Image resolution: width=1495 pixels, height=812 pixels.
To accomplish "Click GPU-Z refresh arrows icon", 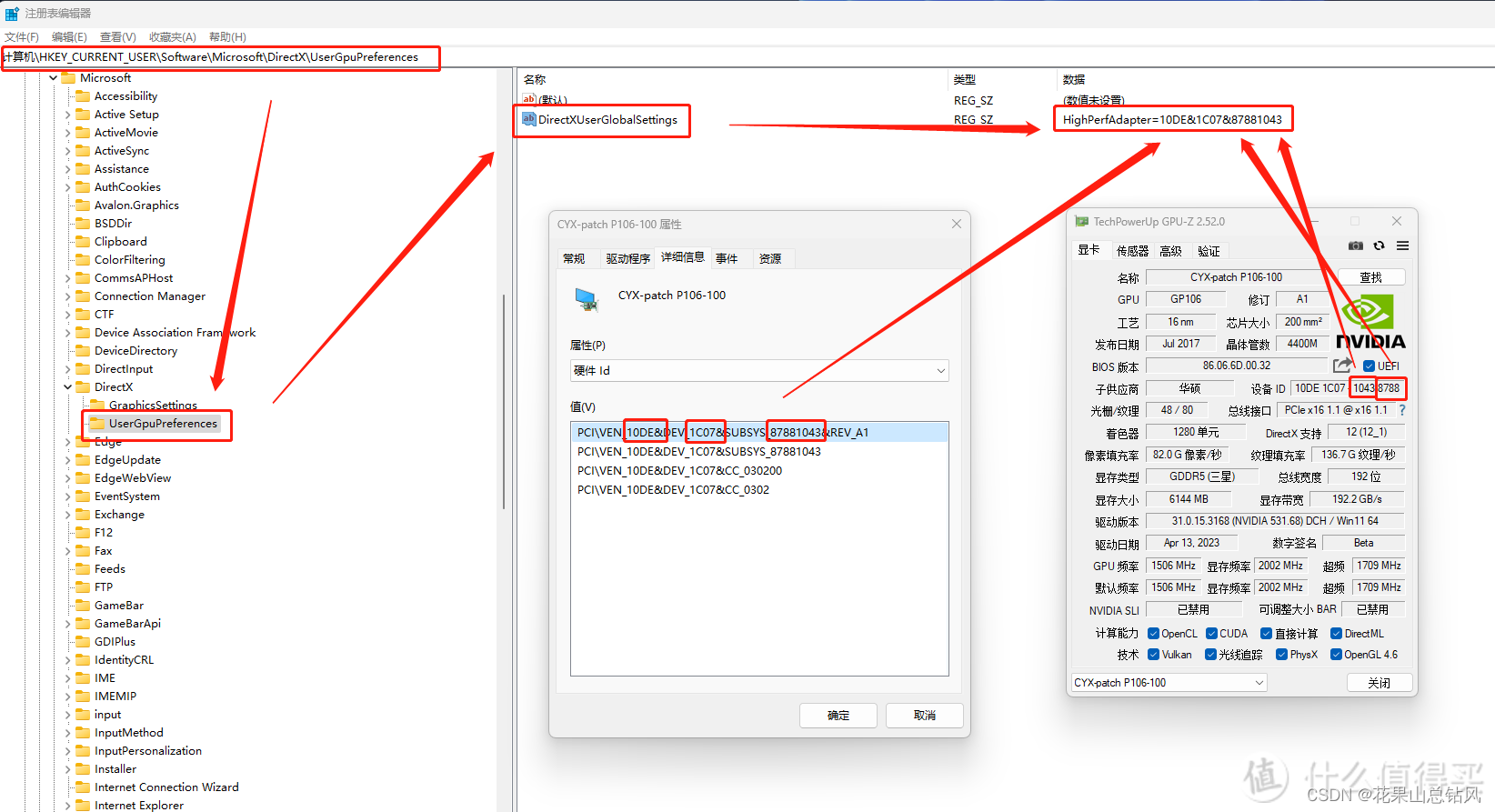I will click(x=1379, y=246).
